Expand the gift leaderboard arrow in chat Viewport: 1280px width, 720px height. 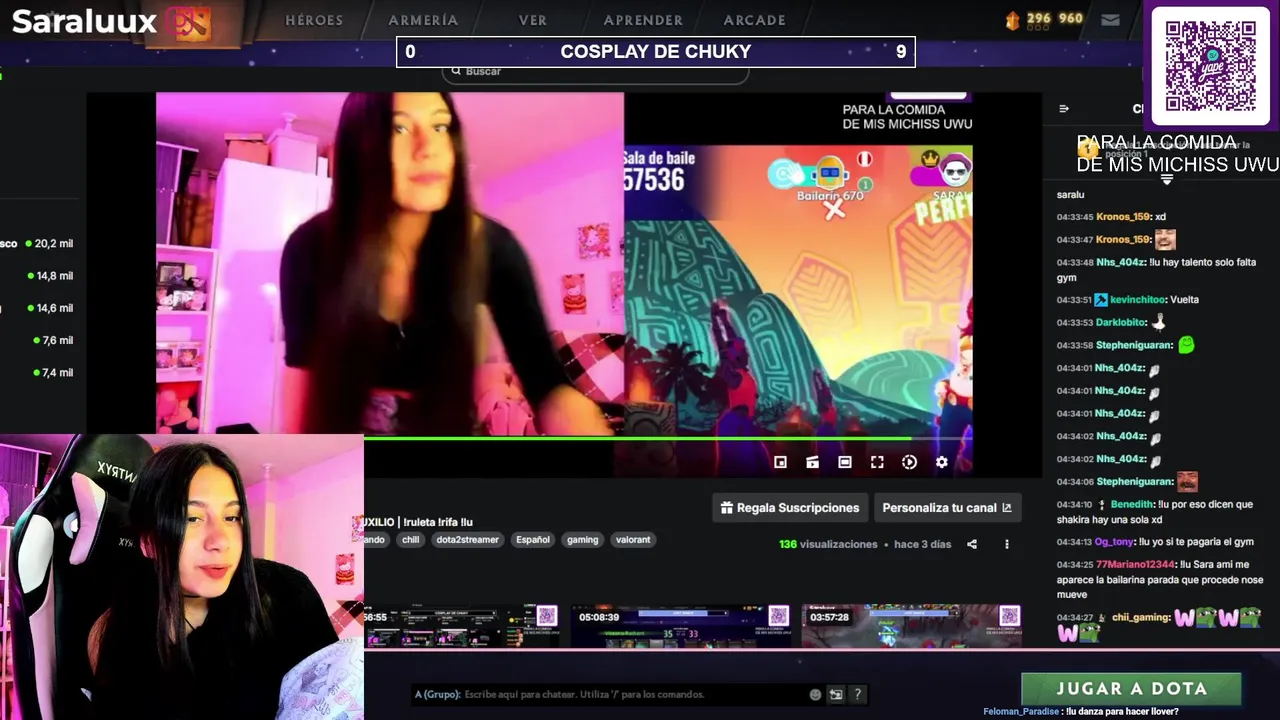coord(1166,181)
